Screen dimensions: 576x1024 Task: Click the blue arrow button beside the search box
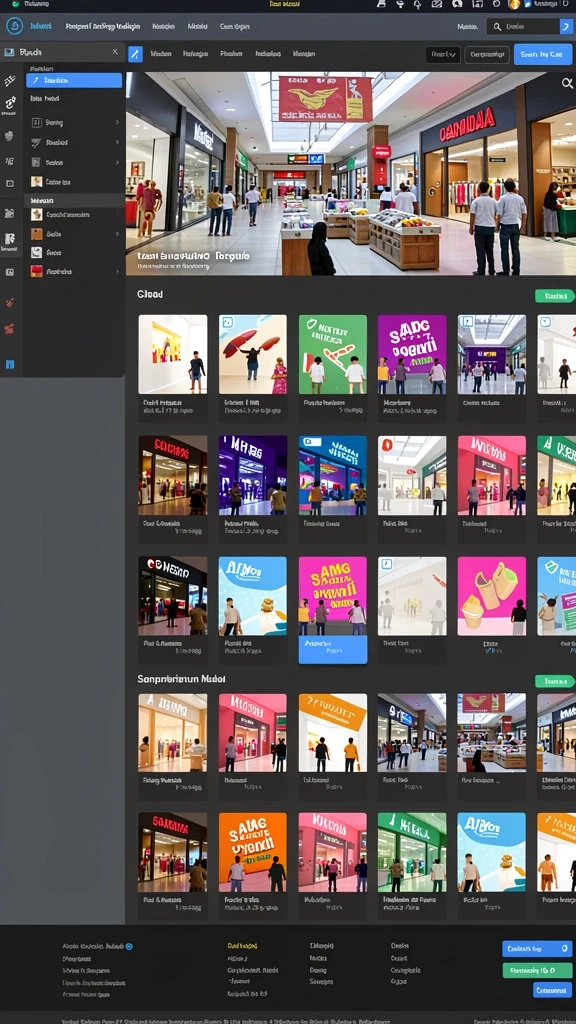point(566,26)
